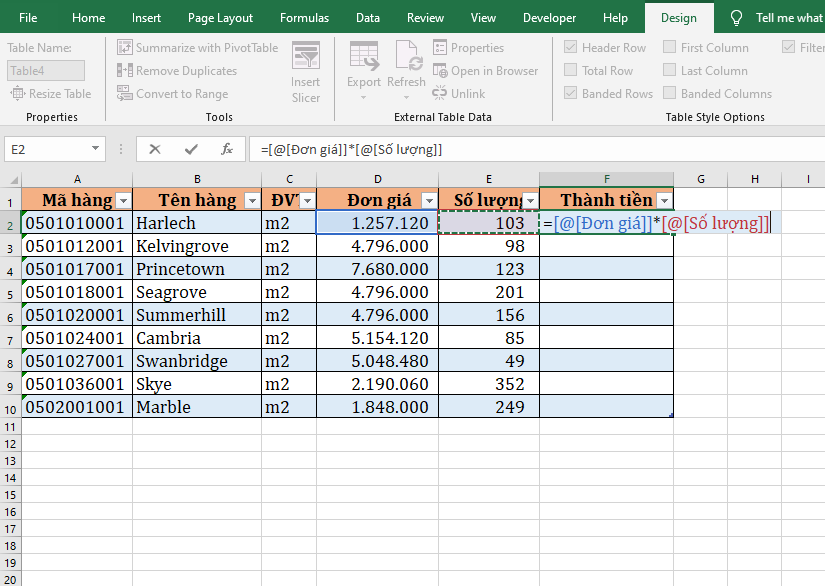Open the Đơn giá column filter dropdown

click(x=428, y=200)
